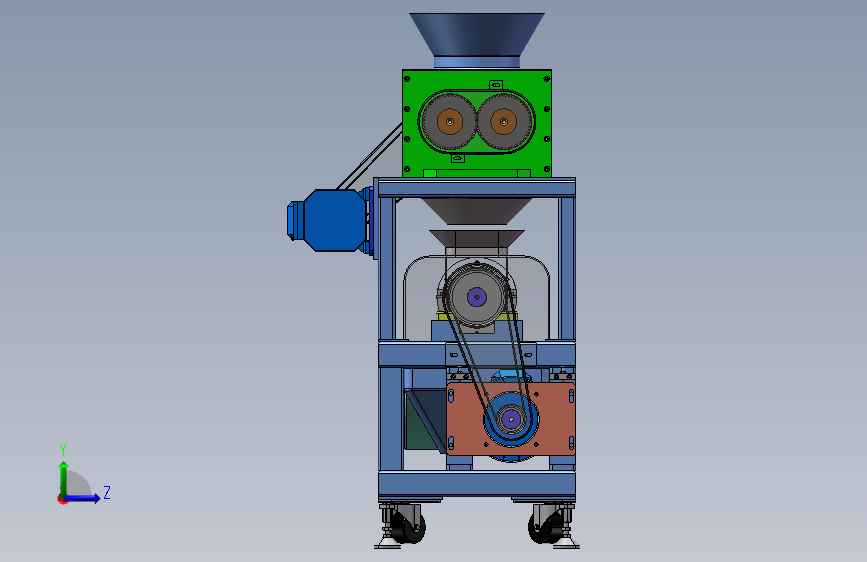867x562 pixels.
Task: Select the blue gear motor on the left side
Action: click(x=329, y=220)
